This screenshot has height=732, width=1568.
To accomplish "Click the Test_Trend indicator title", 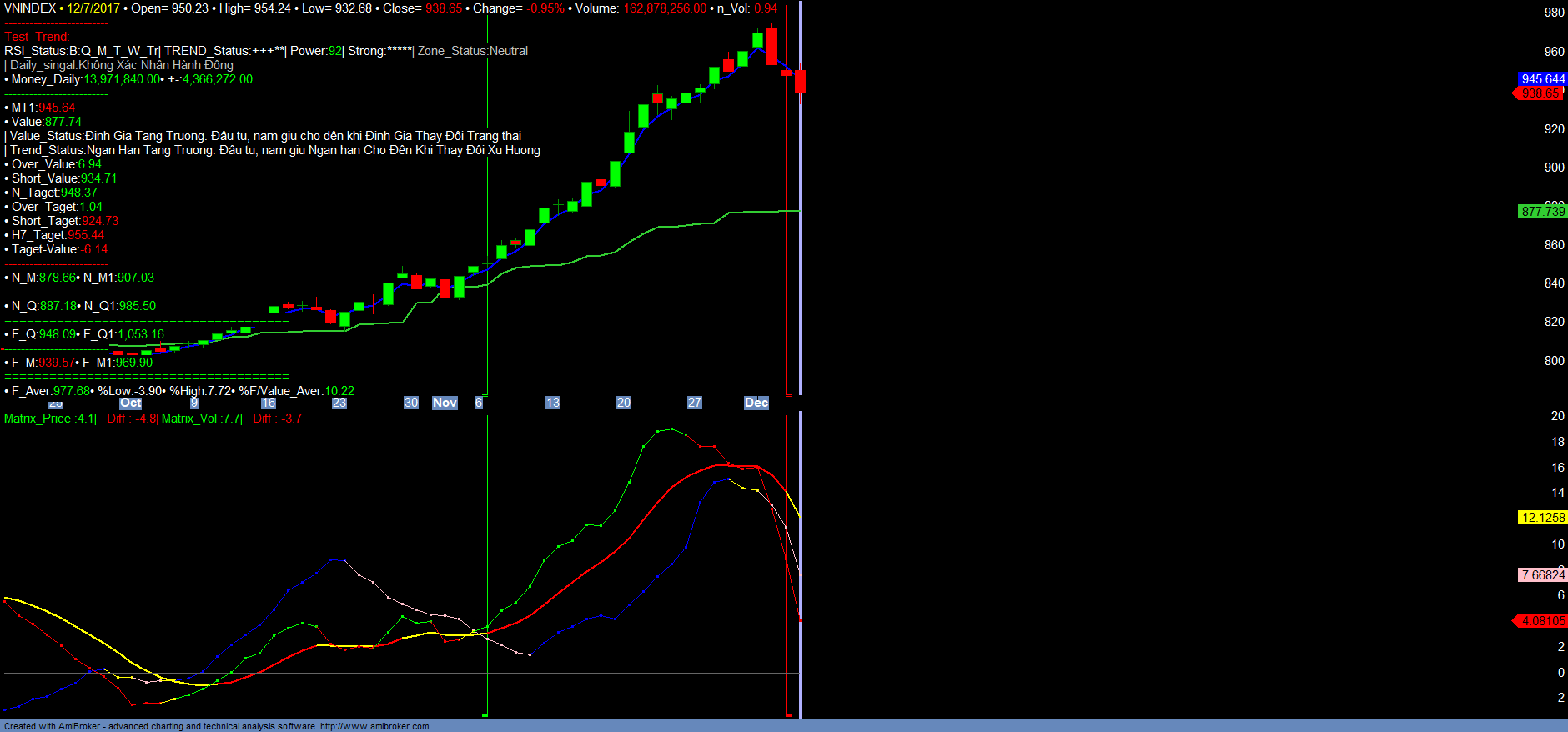I will click(x=38, y=37).
